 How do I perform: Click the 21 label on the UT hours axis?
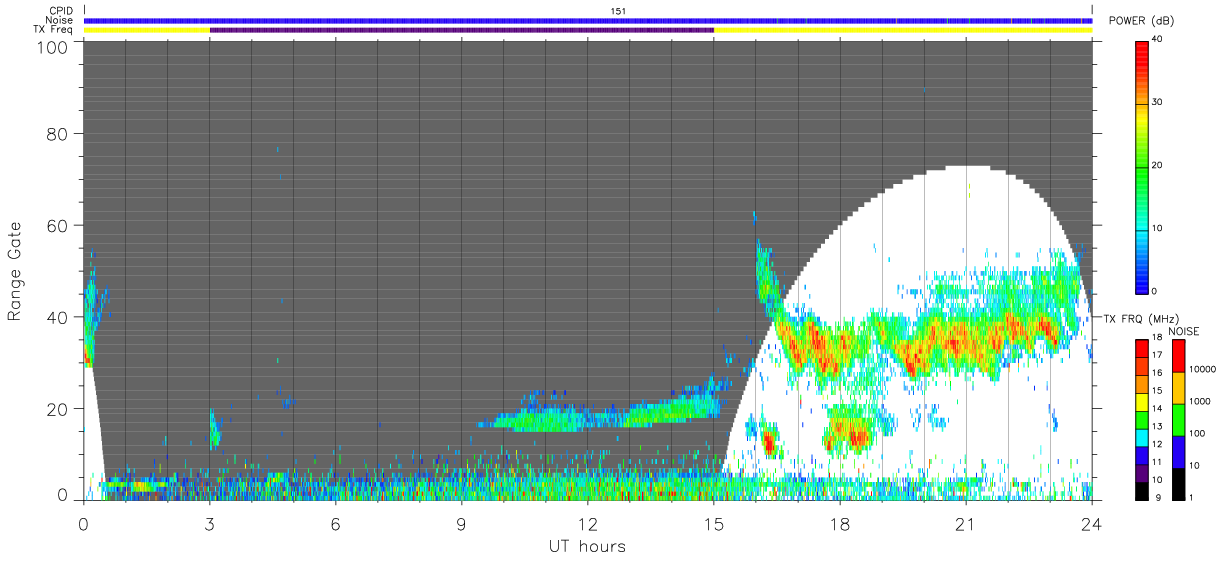(965, 524)
